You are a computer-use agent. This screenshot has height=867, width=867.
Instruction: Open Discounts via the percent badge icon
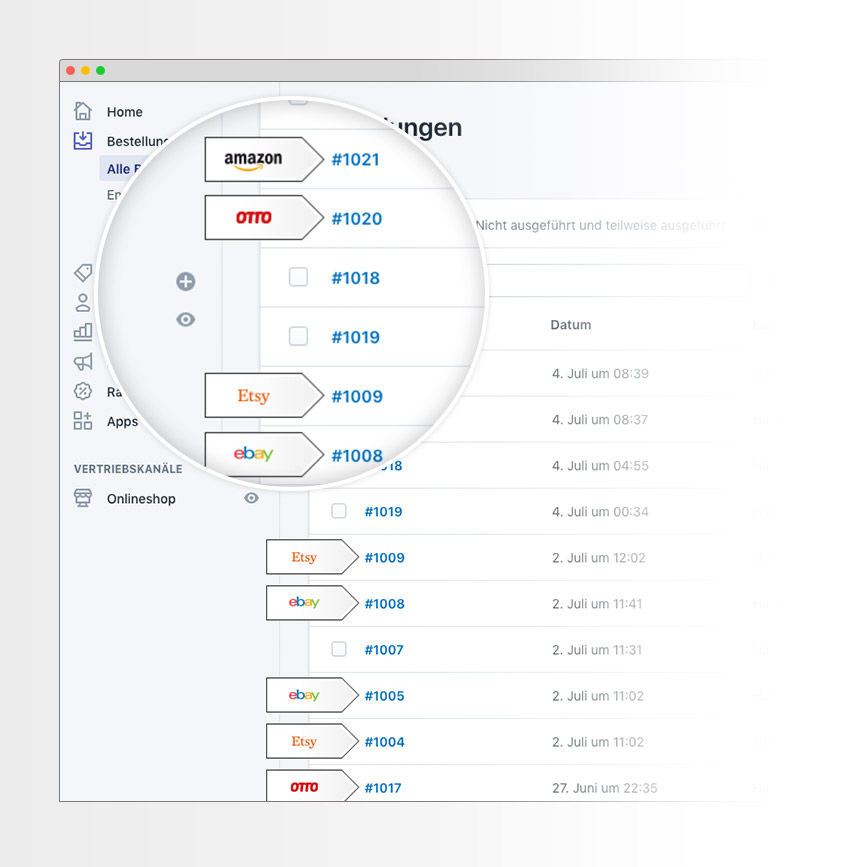click(83, 391)
